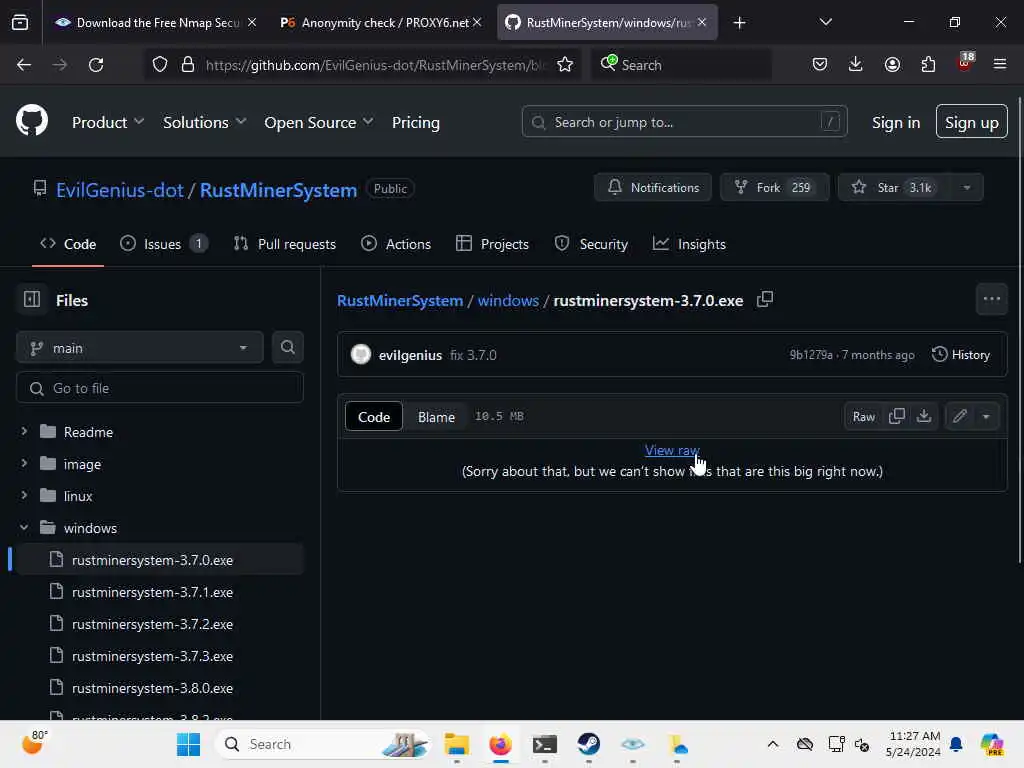
Task: Click the Sign in link
Action: coord(895,122)
